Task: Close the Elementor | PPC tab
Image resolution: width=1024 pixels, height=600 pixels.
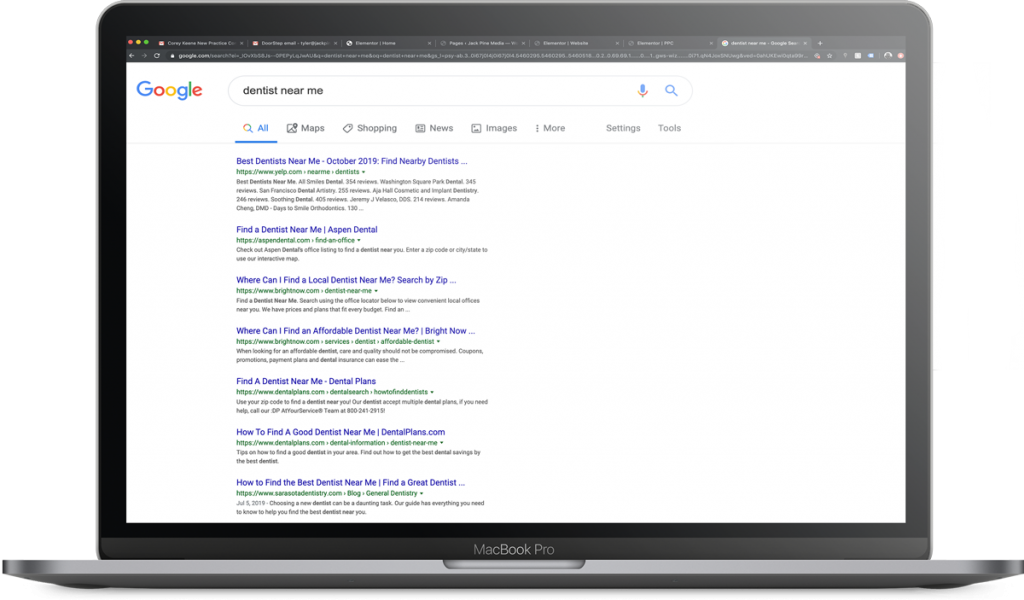Action: [711, 43]
